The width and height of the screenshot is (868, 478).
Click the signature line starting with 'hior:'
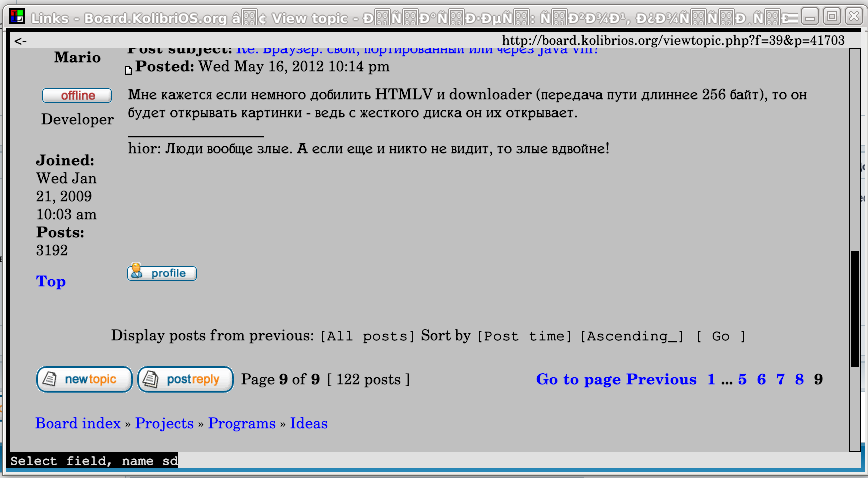tap(369, 148)
